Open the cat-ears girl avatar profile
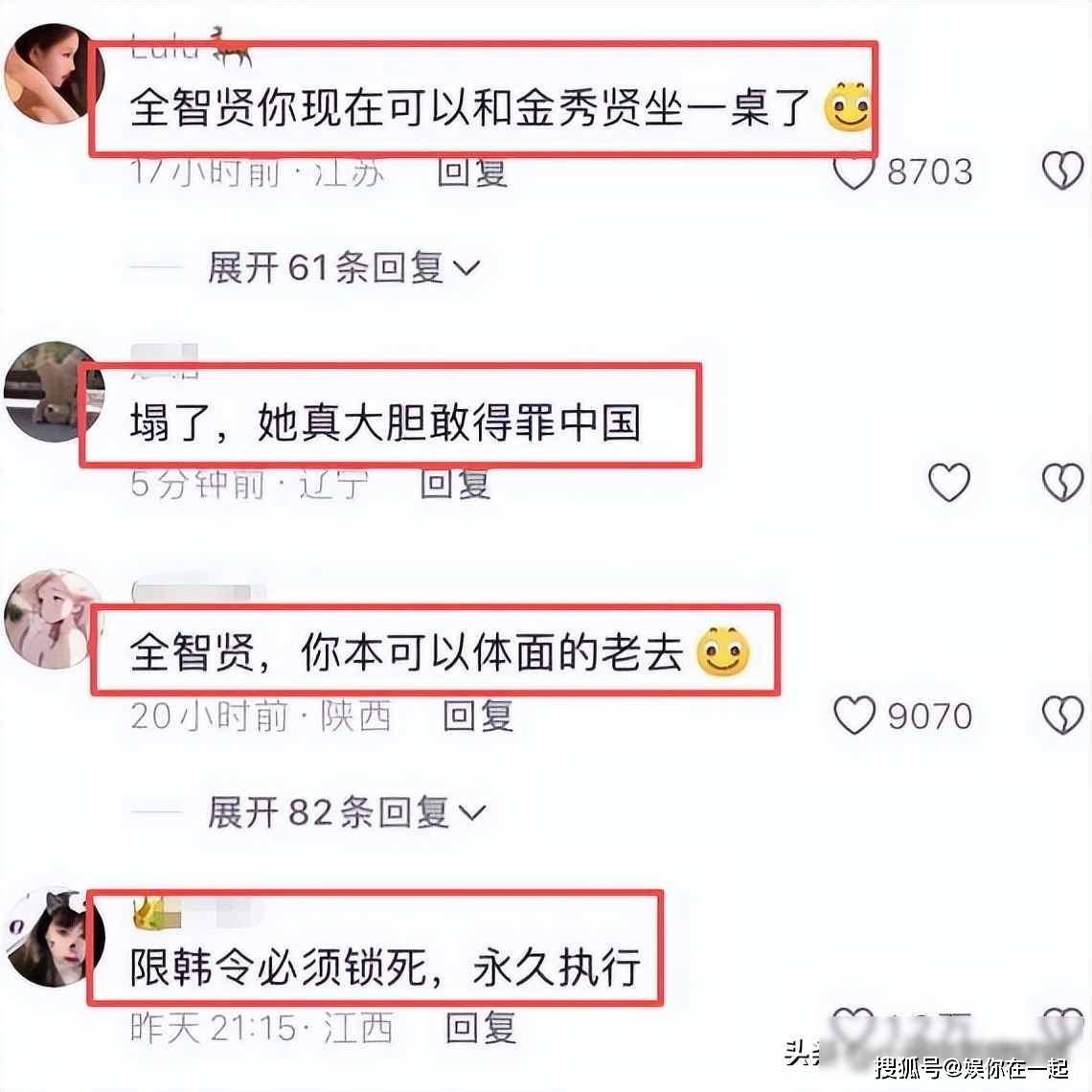Image resolution: width=1092 pixels, height=1092 pixels. point(55,937)
